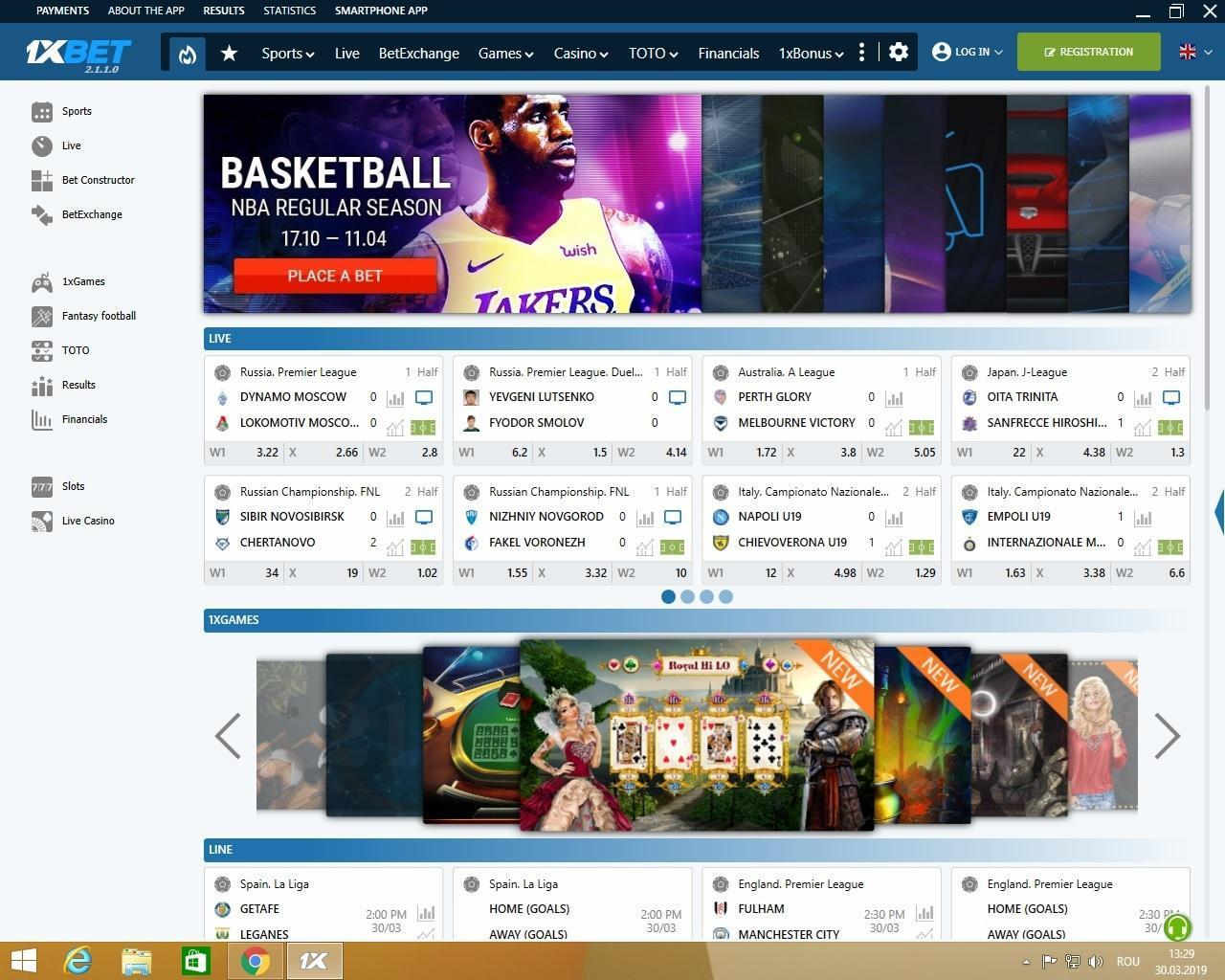Switch to the STATISTICS menu item
This screenshot has height=980, width=1225.
coord(289,11)
